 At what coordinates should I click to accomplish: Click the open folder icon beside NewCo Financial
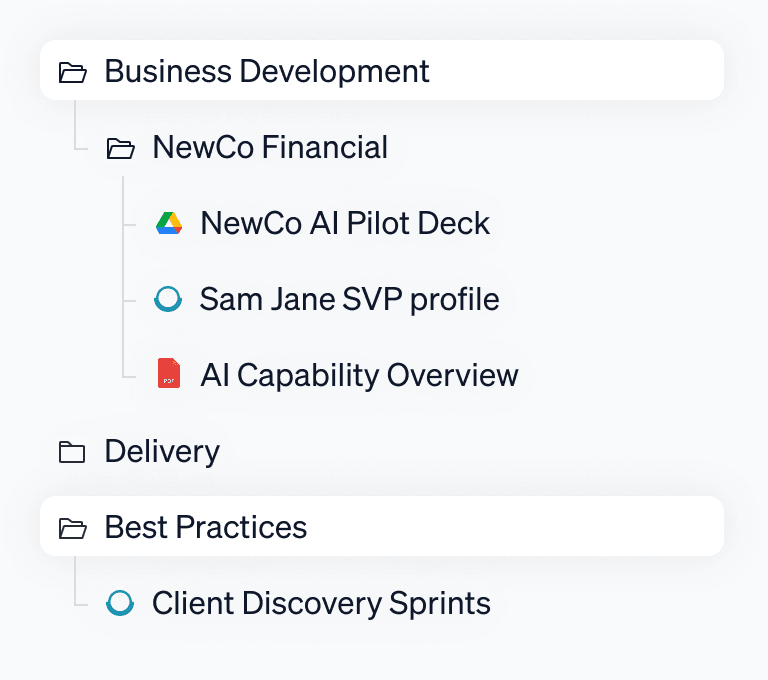120,149
